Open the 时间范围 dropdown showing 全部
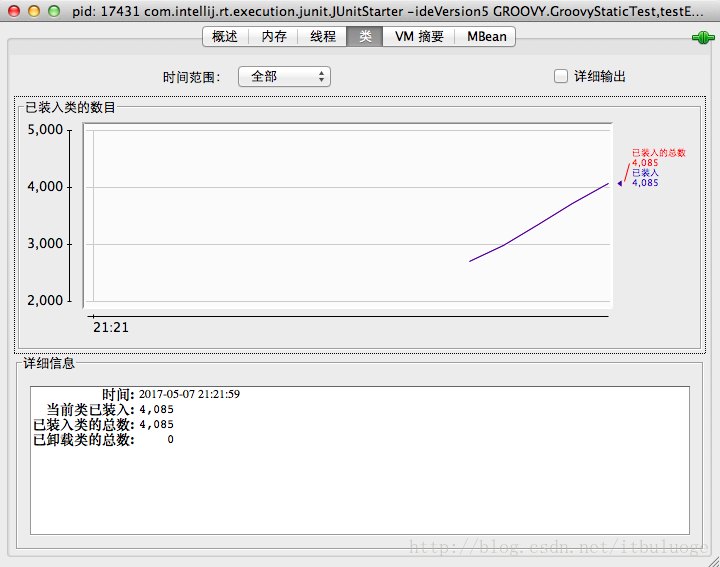The width and height of the screenshot is (720, 567). point(284,77)
